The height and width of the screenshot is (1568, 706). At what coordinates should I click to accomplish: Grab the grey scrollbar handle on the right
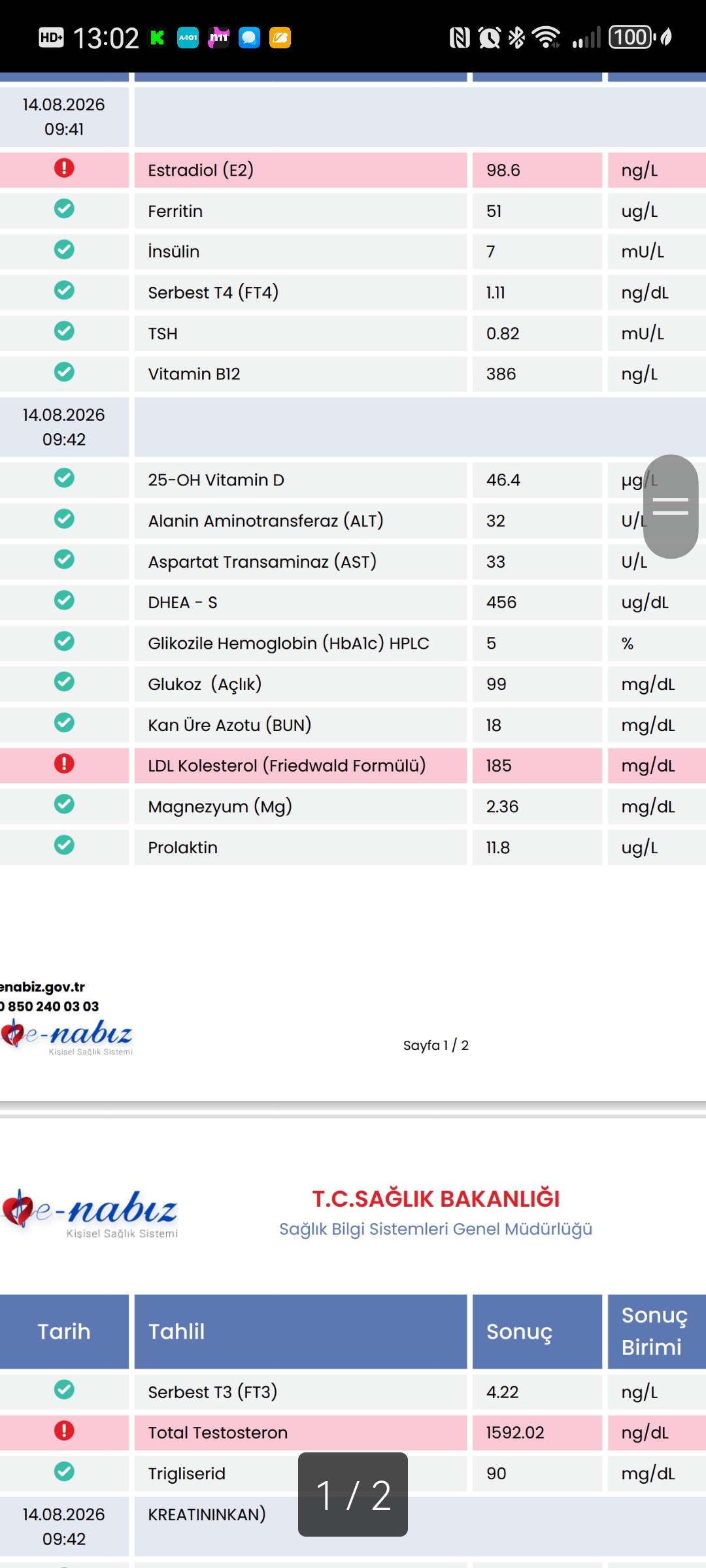pos(671,506)
